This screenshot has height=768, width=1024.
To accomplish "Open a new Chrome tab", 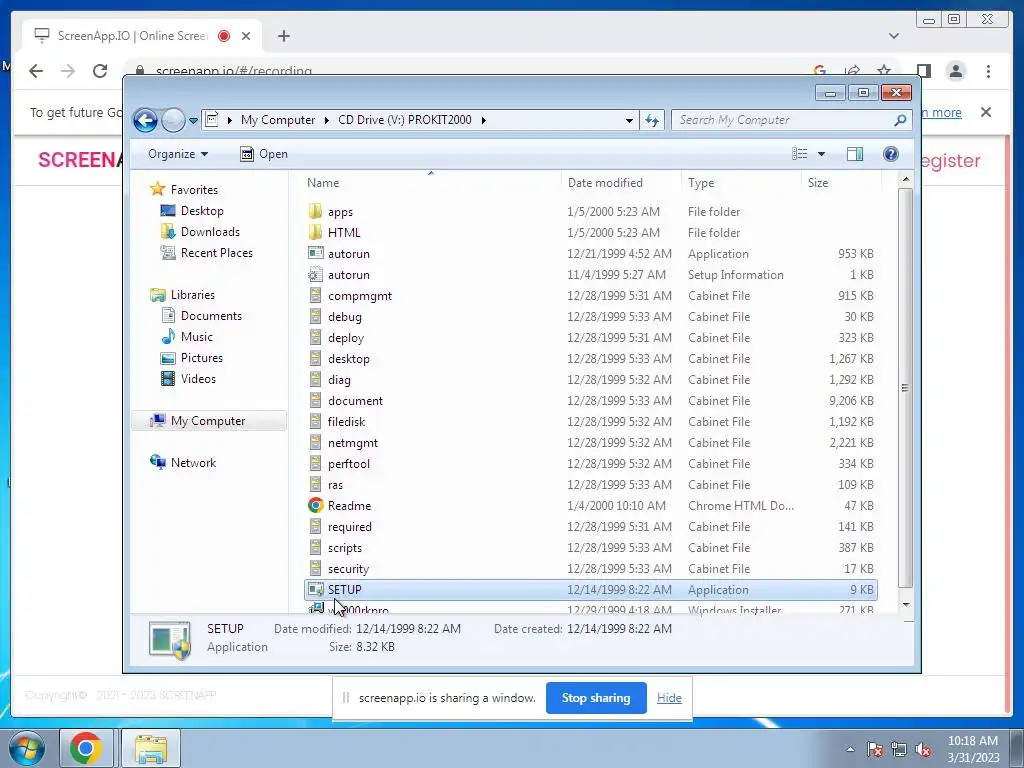I will (283, 36).
